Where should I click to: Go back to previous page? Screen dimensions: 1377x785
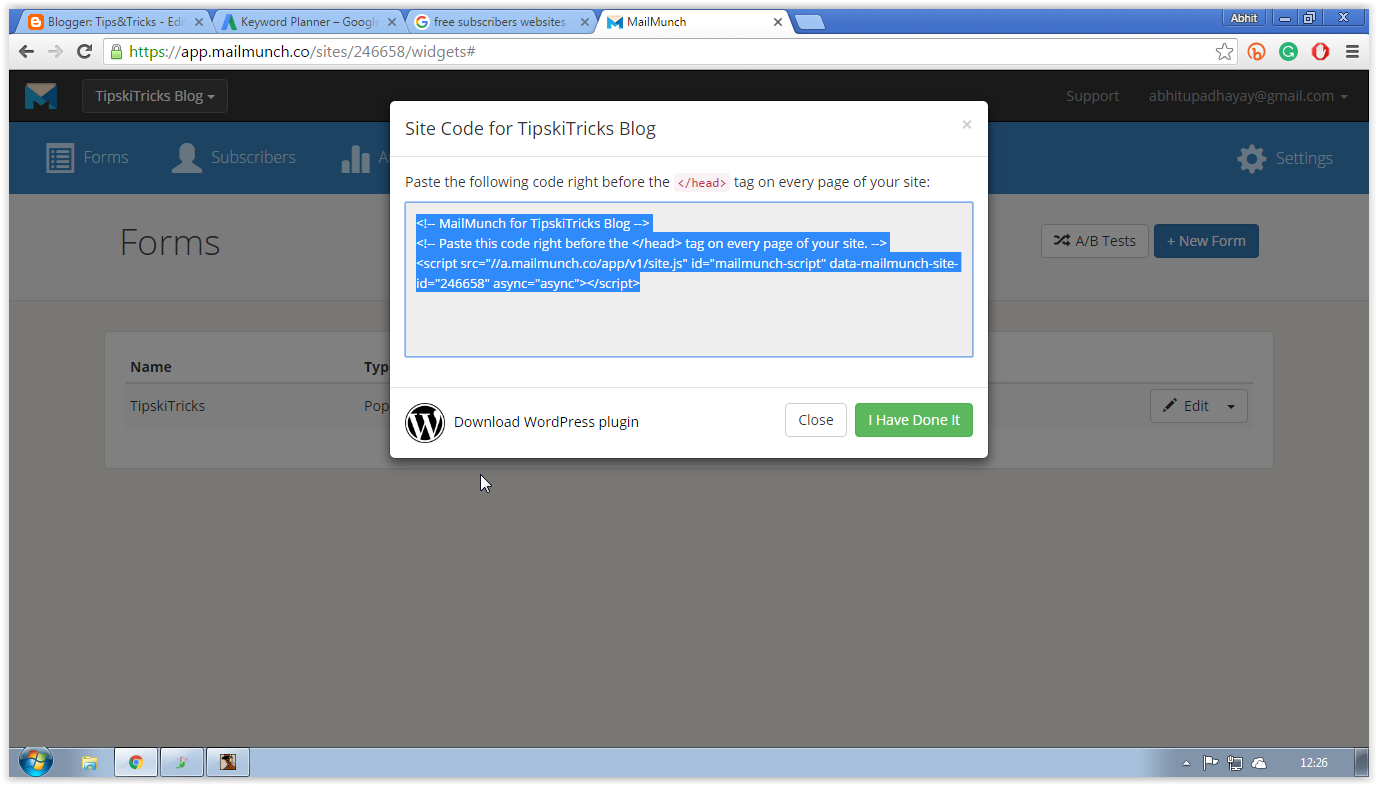coord(27,51)
